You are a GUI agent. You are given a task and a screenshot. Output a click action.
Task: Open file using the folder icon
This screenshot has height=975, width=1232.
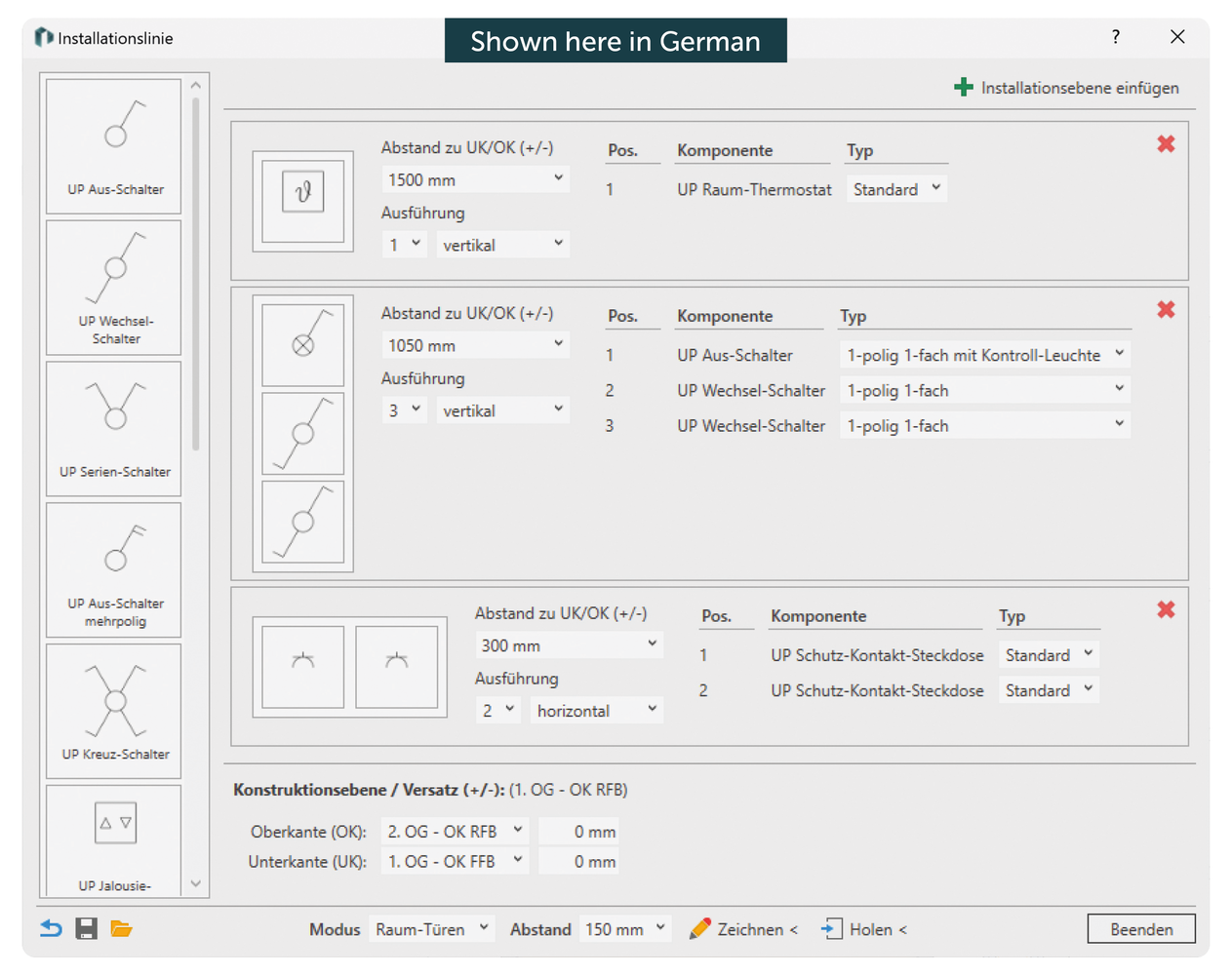[x=121, y=929]
